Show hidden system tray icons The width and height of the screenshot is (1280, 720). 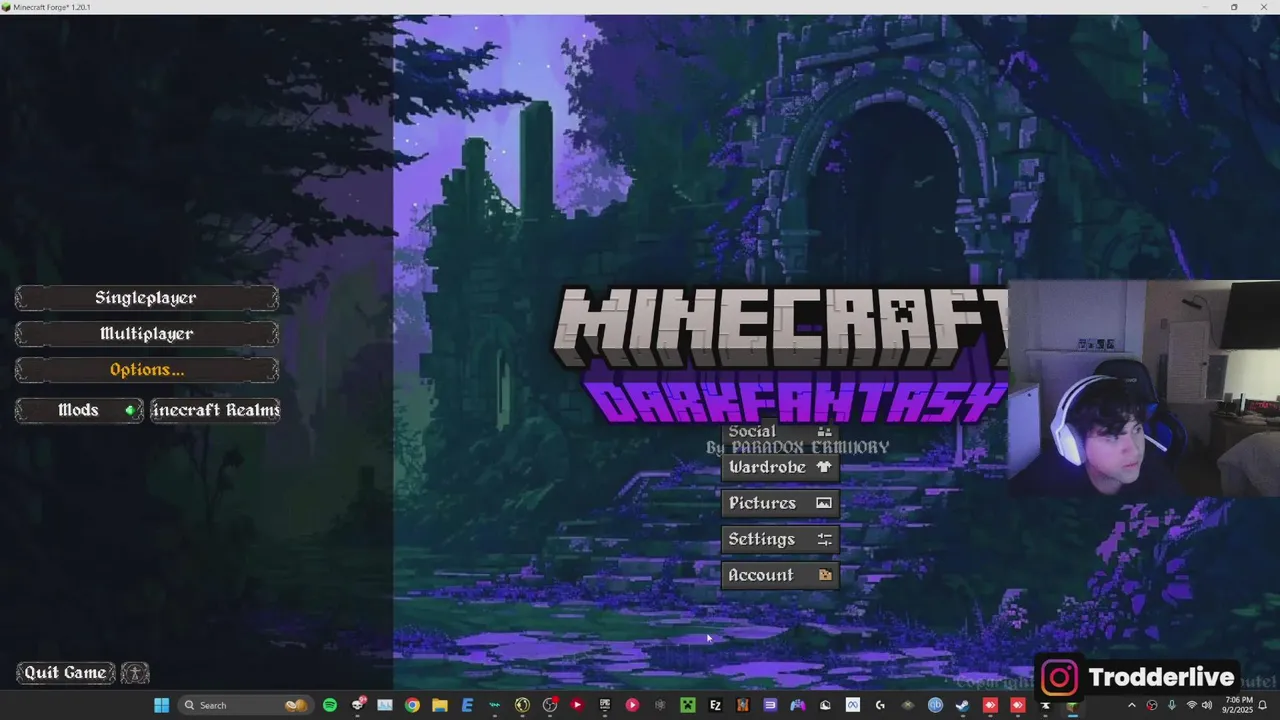(x=1132, y=705)
